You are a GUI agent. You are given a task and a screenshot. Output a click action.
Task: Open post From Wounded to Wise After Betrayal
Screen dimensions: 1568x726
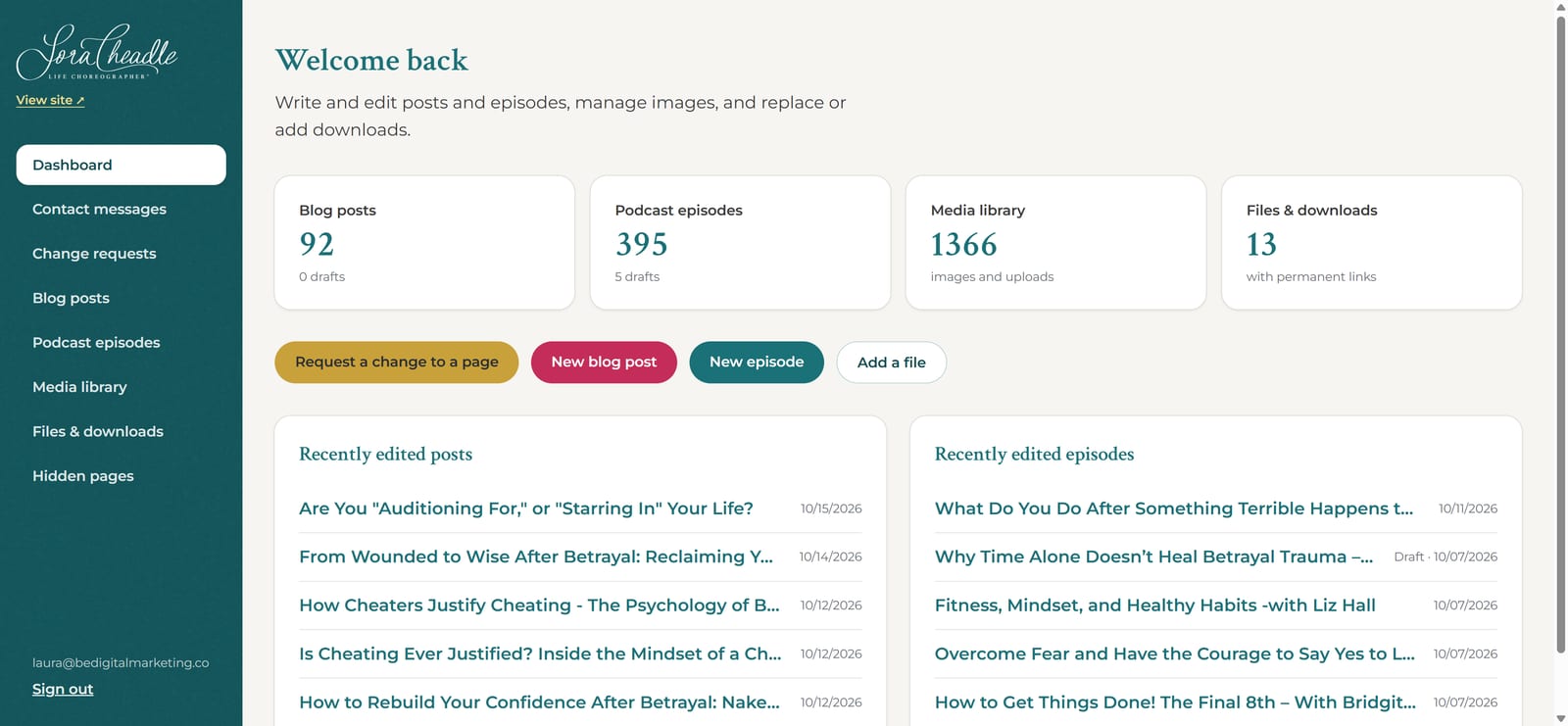(536, 557)
